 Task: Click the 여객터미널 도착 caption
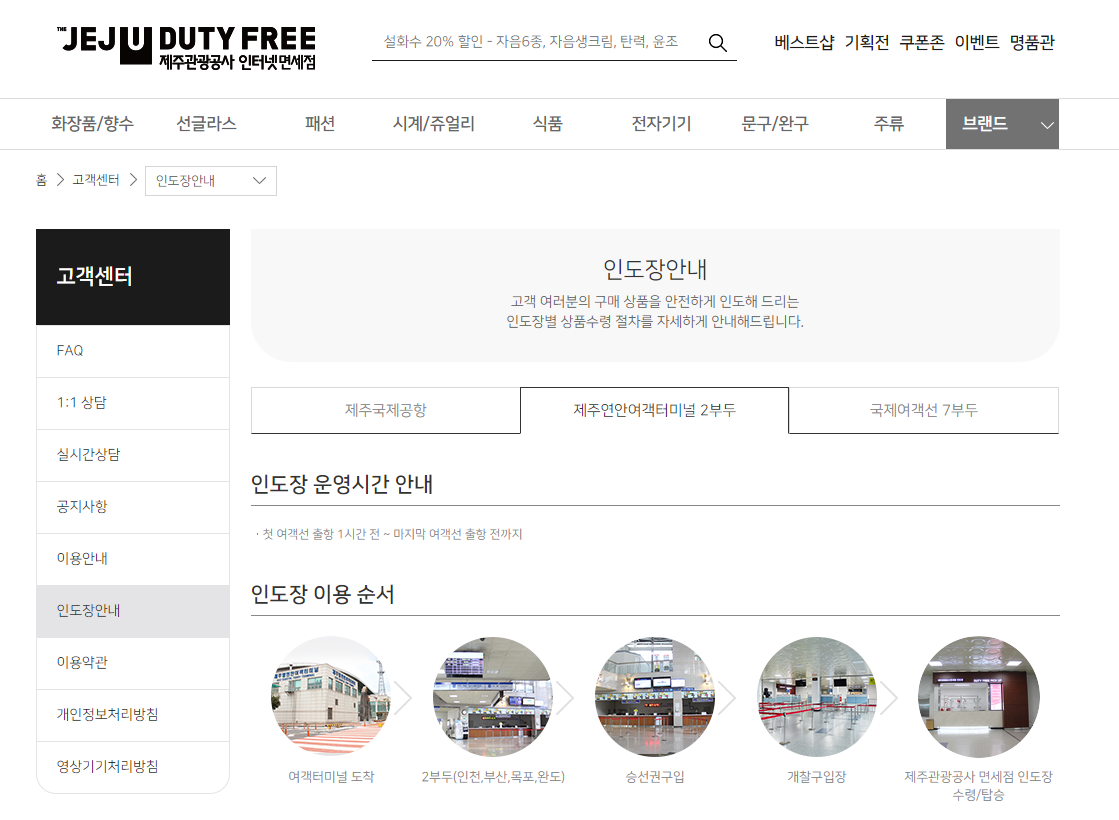[331, 776]
